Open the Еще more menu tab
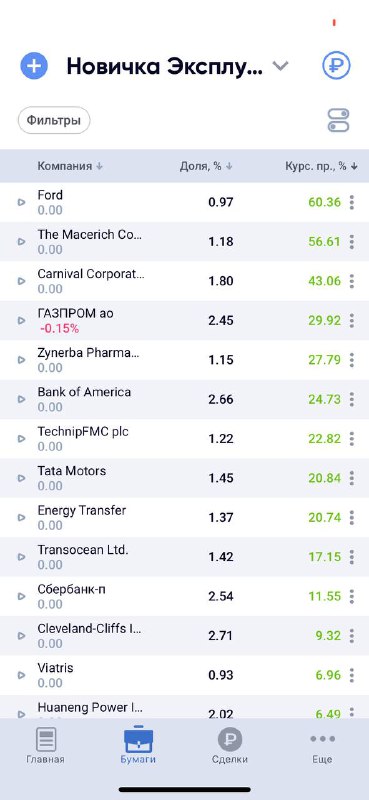Viewport: 369px width, 800px height. coord(323,745)
